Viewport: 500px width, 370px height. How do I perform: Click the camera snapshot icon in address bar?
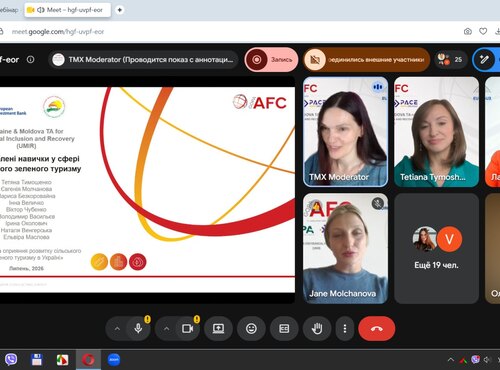pos(468,31)
